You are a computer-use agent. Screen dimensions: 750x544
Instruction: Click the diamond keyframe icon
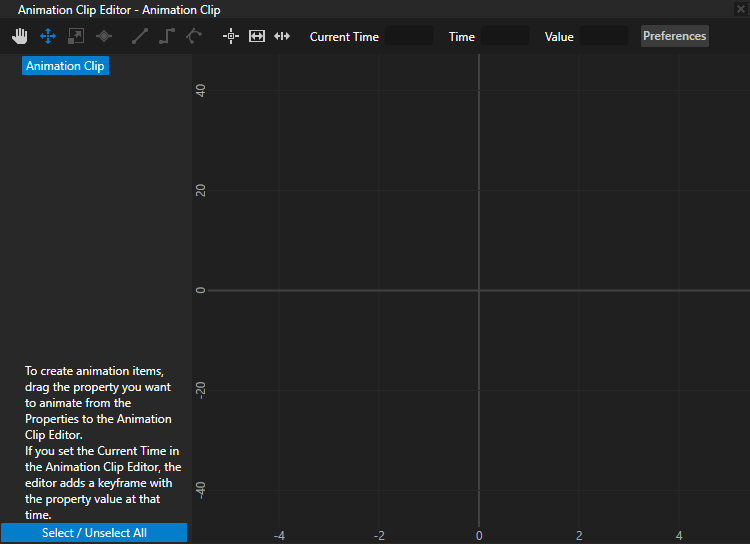pos(103,36)
